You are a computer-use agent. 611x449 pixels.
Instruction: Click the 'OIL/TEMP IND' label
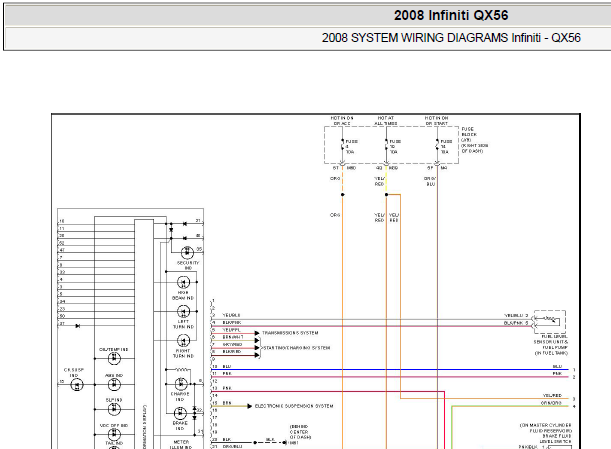tap(114, 350)
